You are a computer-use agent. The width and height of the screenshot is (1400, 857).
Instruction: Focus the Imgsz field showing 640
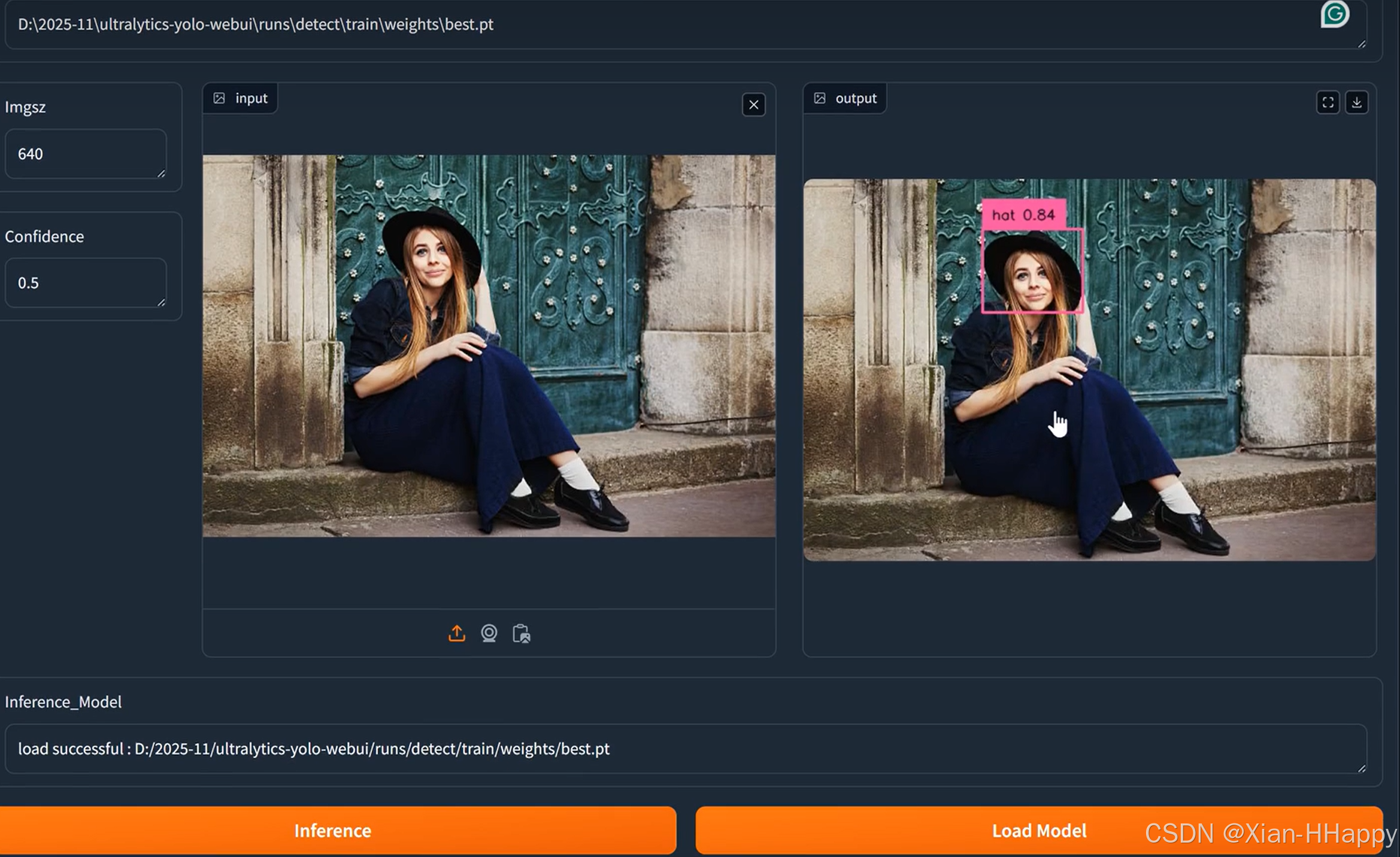85,154
